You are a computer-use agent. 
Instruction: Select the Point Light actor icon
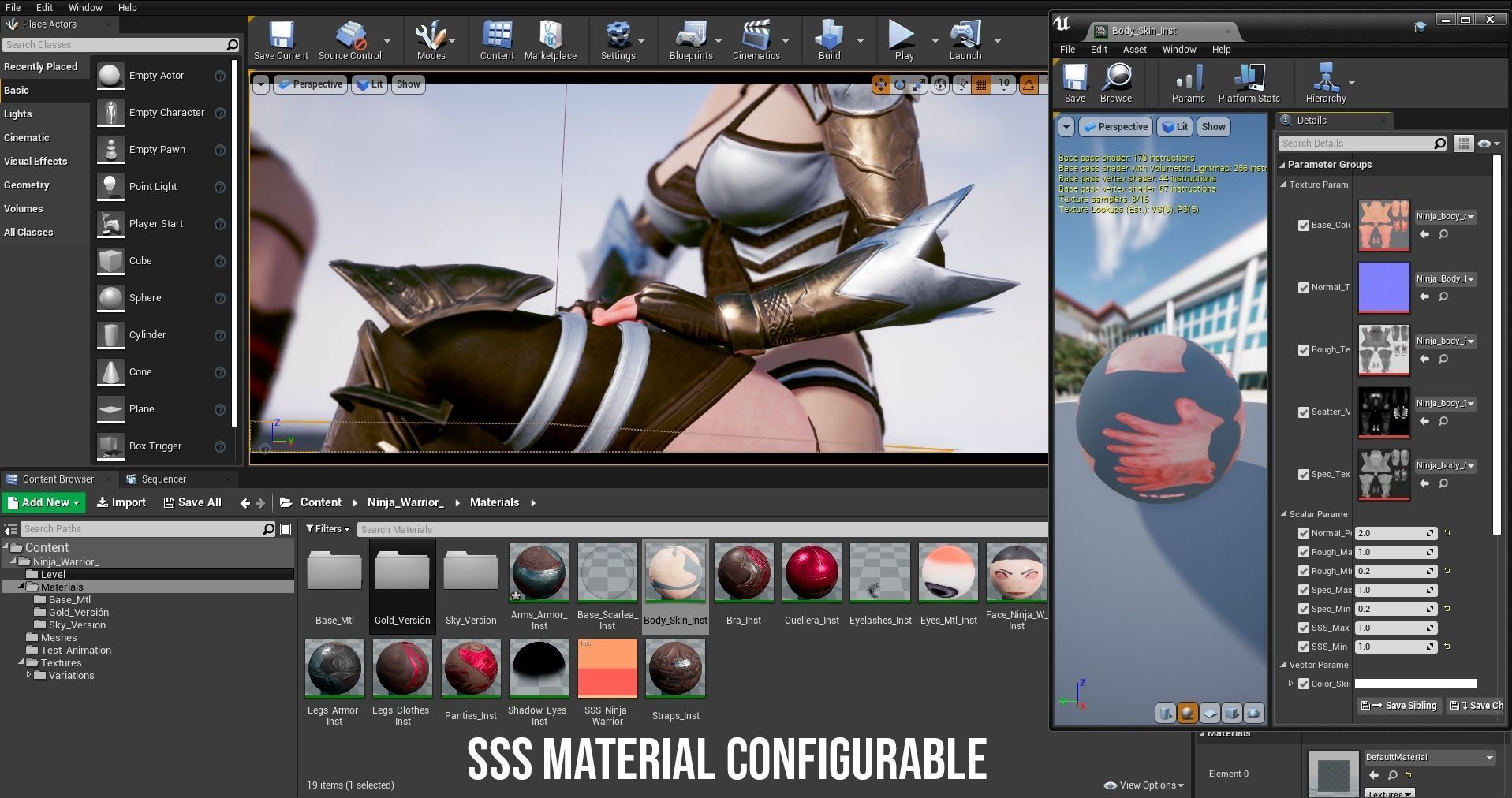click(x=110, y=187)
